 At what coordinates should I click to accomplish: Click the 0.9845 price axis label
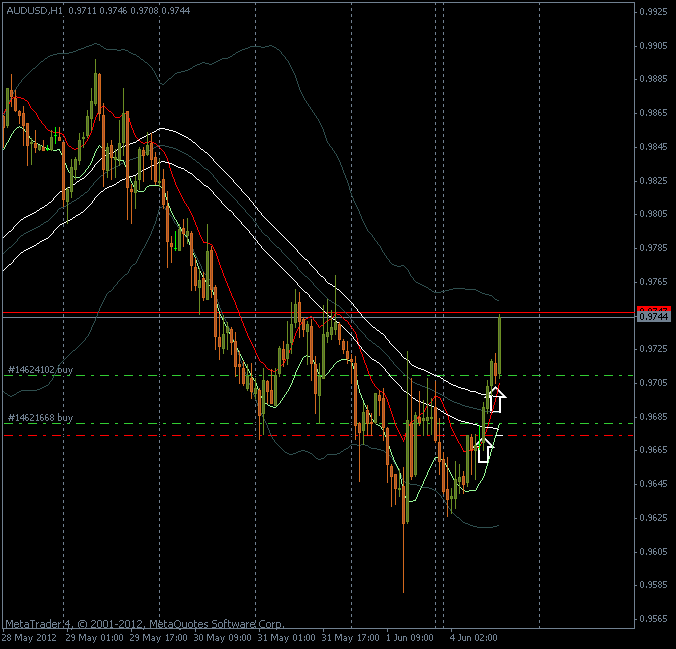coord(654,147)
